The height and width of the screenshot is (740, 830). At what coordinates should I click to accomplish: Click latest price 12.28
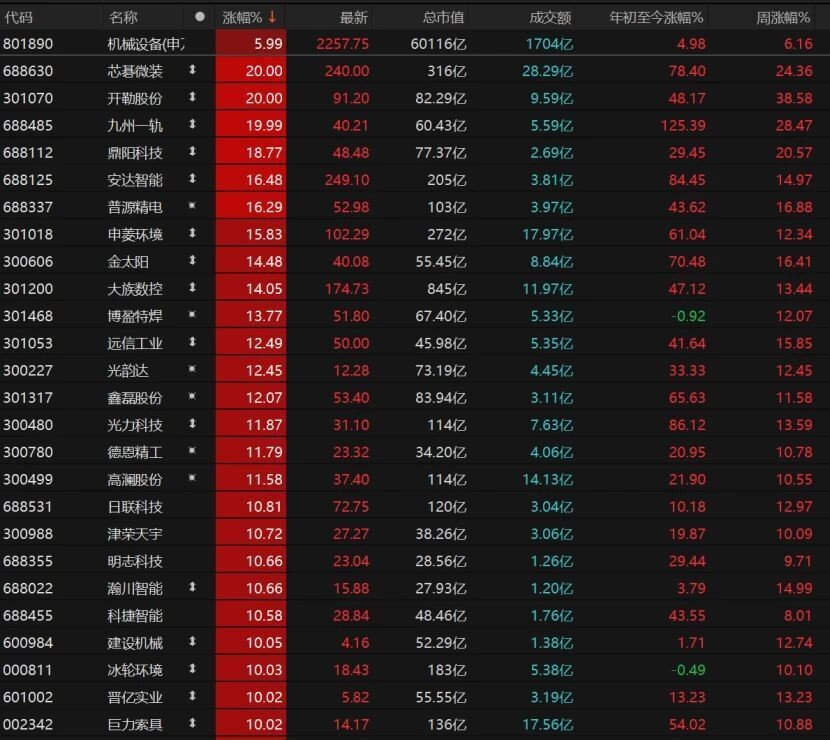(x=351, y=371)
